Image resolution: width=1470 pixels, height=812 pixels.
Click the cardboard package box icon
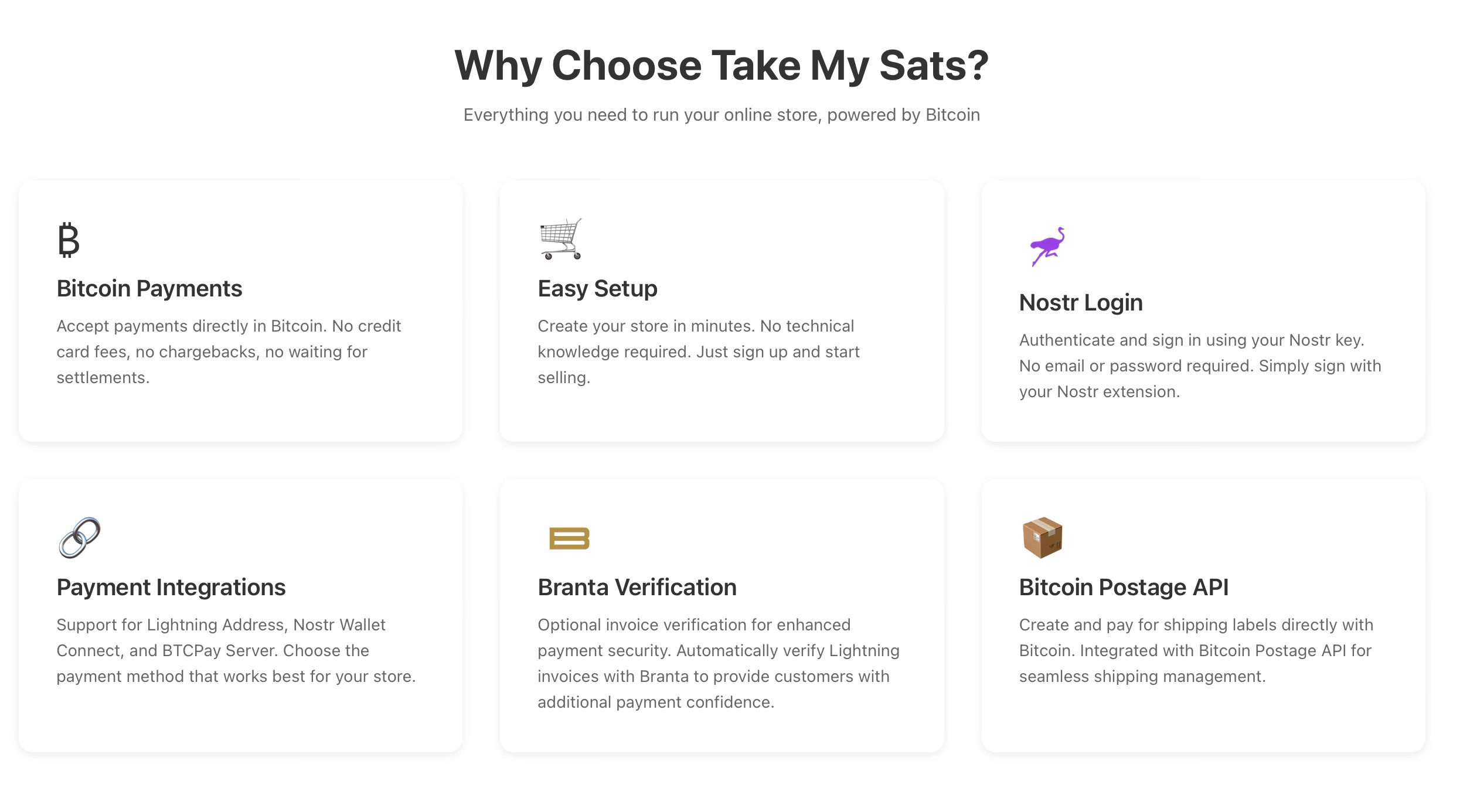1042,538
